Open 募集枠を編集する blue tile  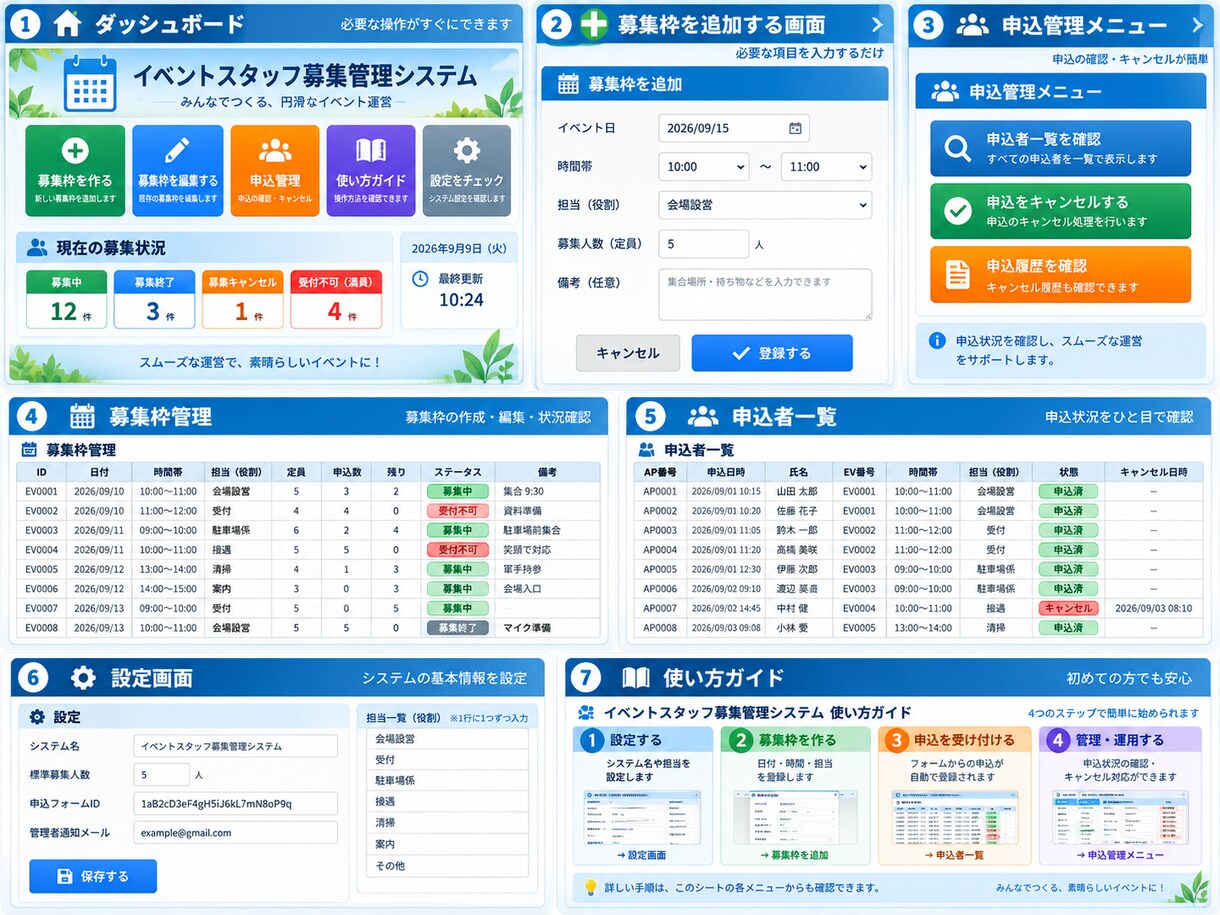point(177,170)
